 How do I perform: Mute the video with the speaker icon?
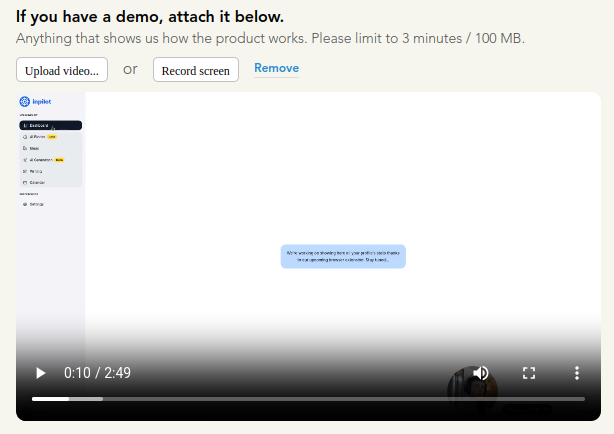tap(481, 373)
